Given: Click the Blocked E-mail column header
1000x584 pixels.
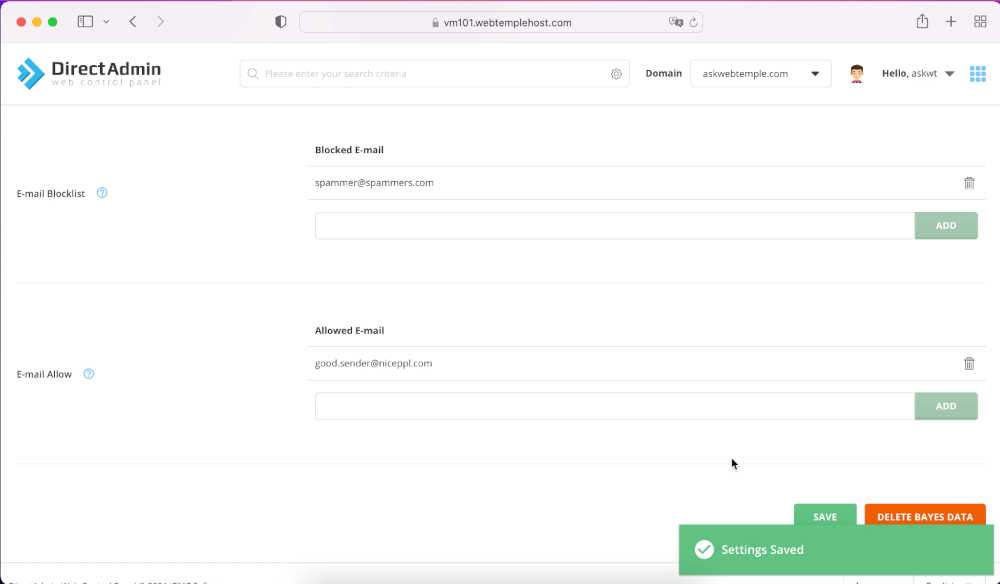Looking at the screenshot, I should pyautogui.click(x=349, y=150).
